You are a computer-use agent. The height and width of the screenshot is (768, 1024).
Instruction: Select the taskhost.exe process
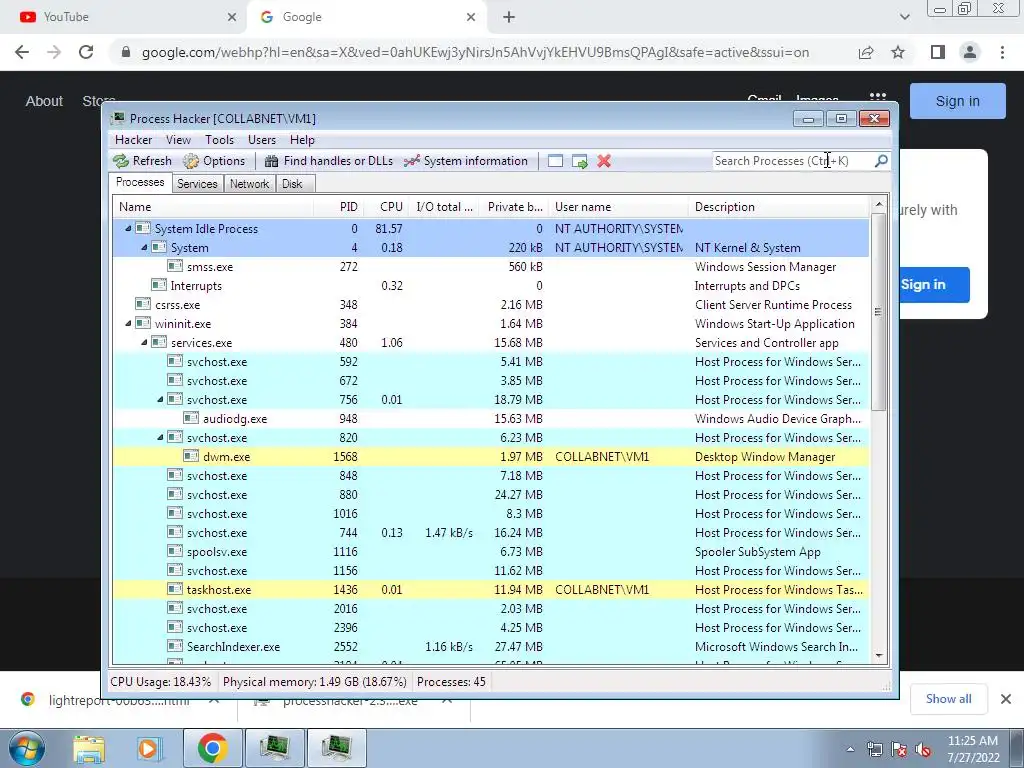(491, 589)
